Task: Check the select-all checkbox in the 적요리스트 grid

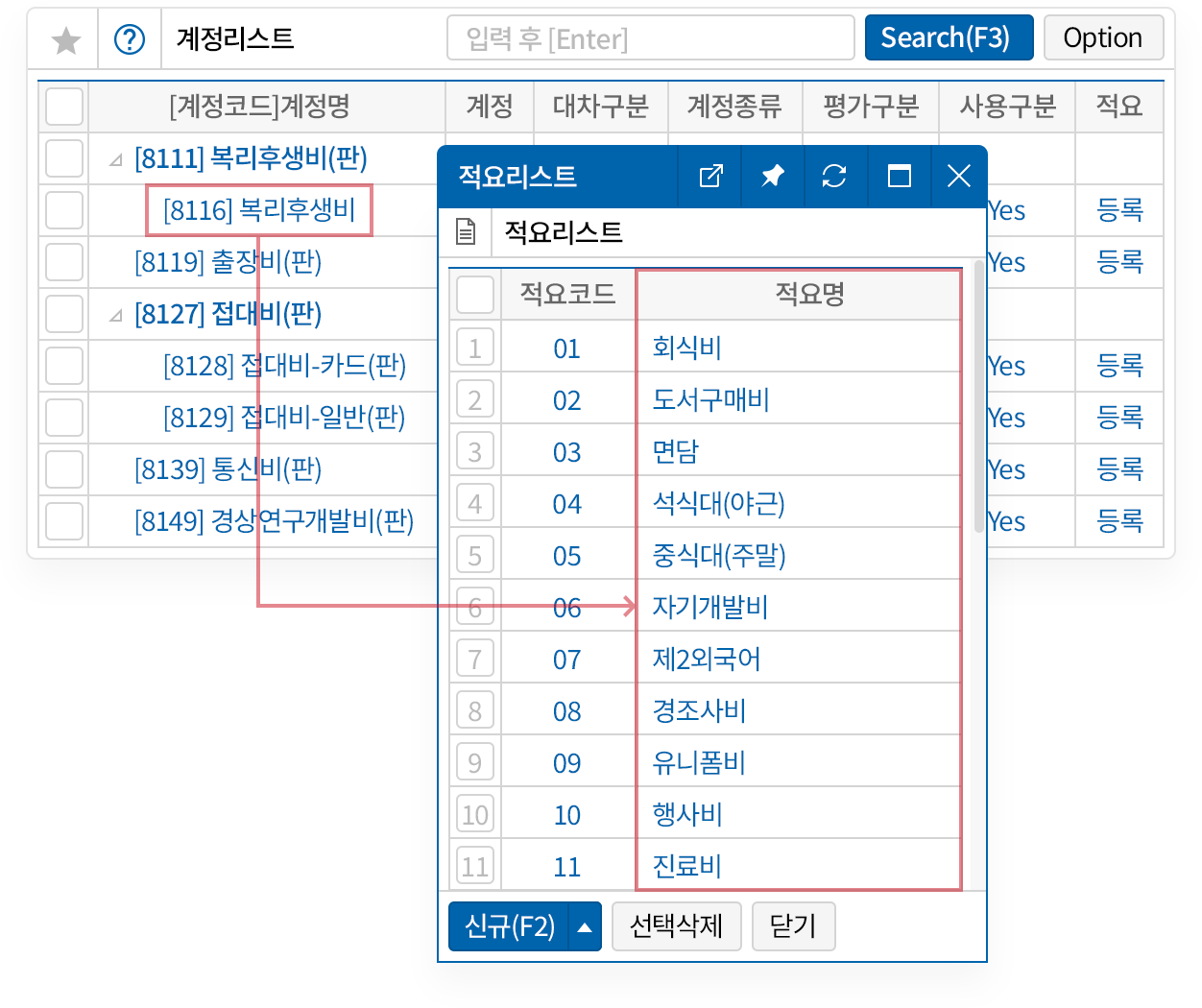Action: click(x=474, y=295)
